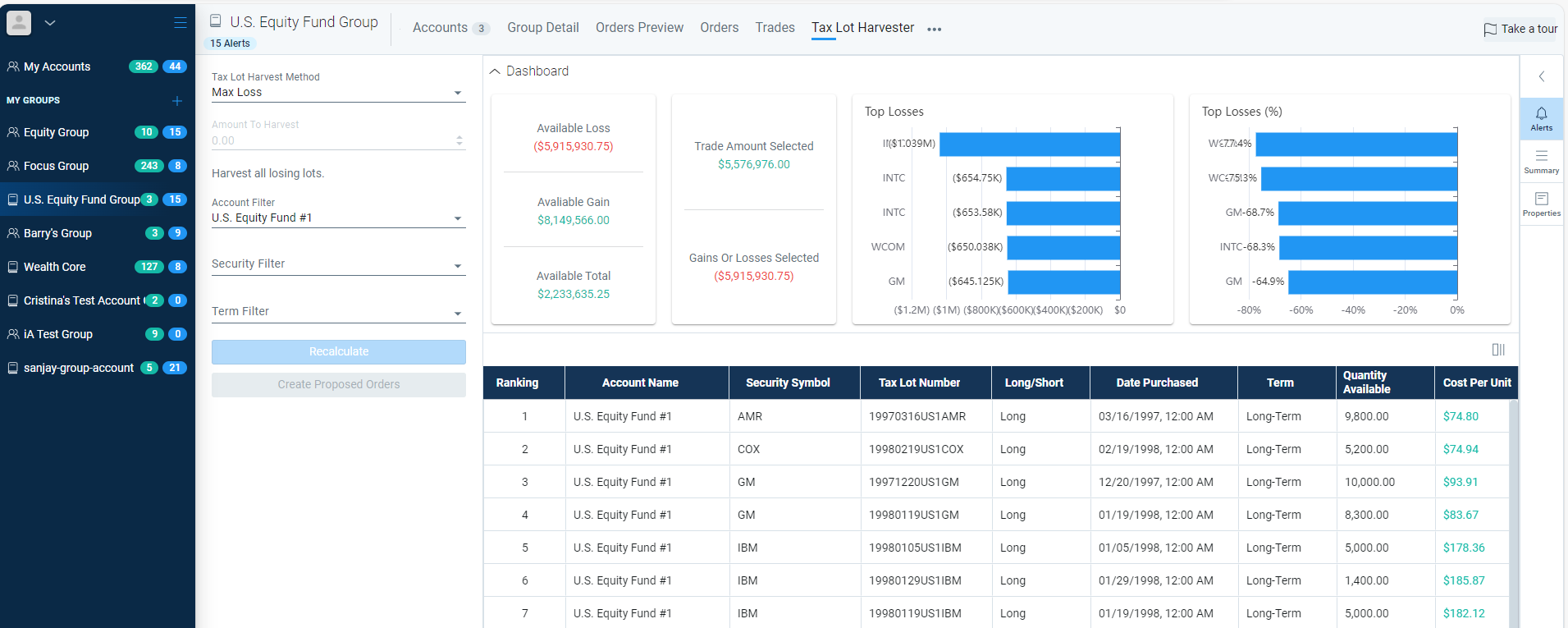The width and height of the screenshot is (1568, 628).
Task: Select the Tax Lot Harvester tab
Action: point(863,28)
